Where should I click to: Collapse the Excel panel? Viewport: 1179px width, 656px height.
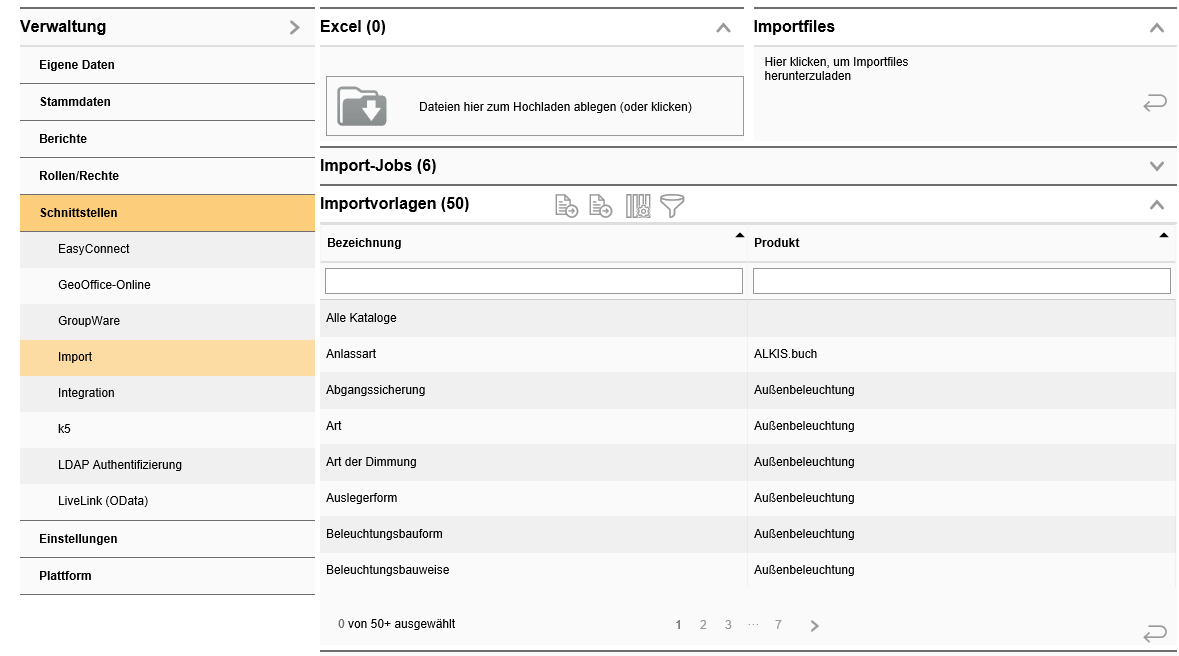click(x=723, y=28)
